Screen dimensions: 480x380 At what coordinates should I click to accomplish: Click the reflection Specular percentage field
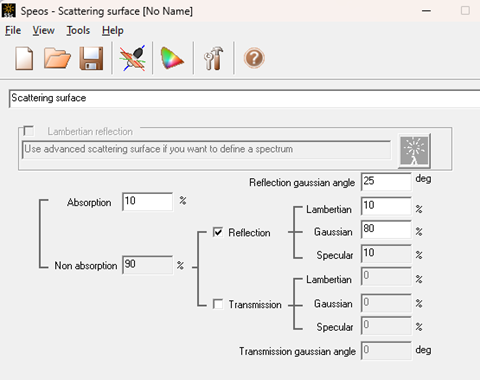click(386, 253)
